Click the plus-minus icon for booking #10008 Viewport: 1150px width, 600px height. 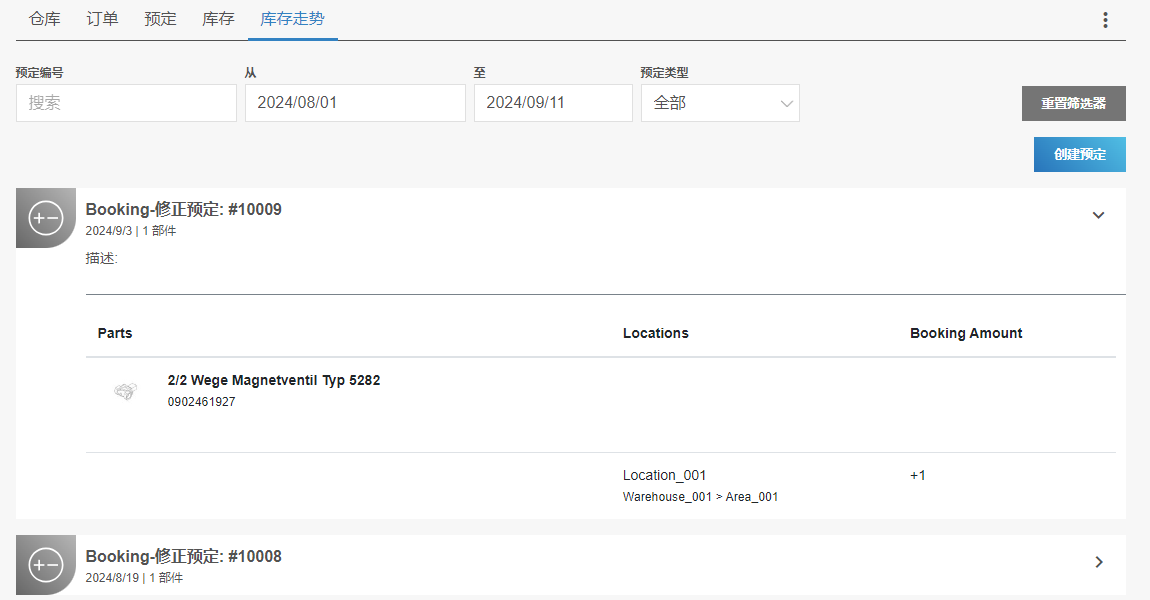tap(46, 565)
